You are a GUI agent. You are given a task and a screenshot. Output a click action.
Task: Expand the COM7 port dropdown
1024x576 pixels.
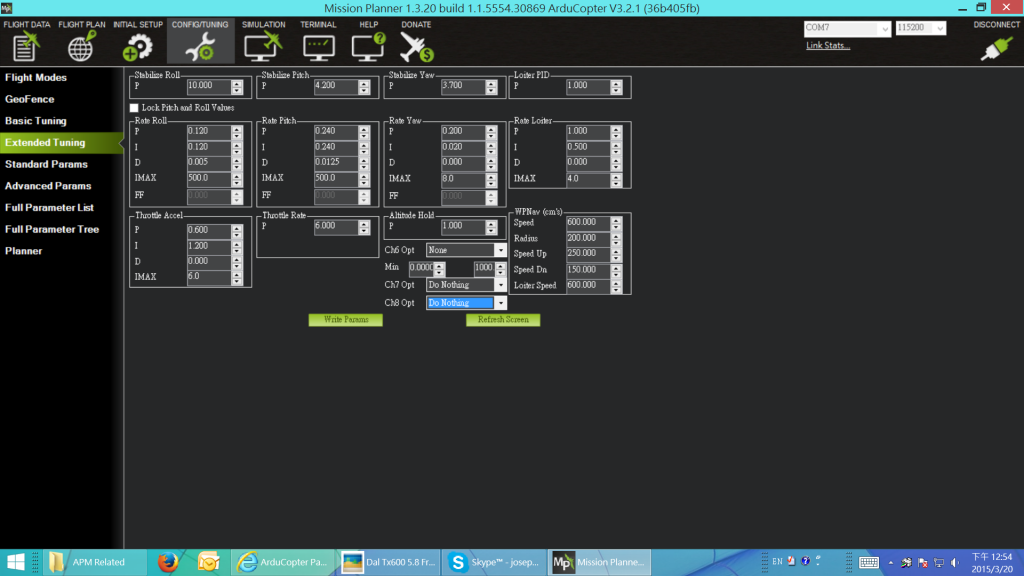884,29
